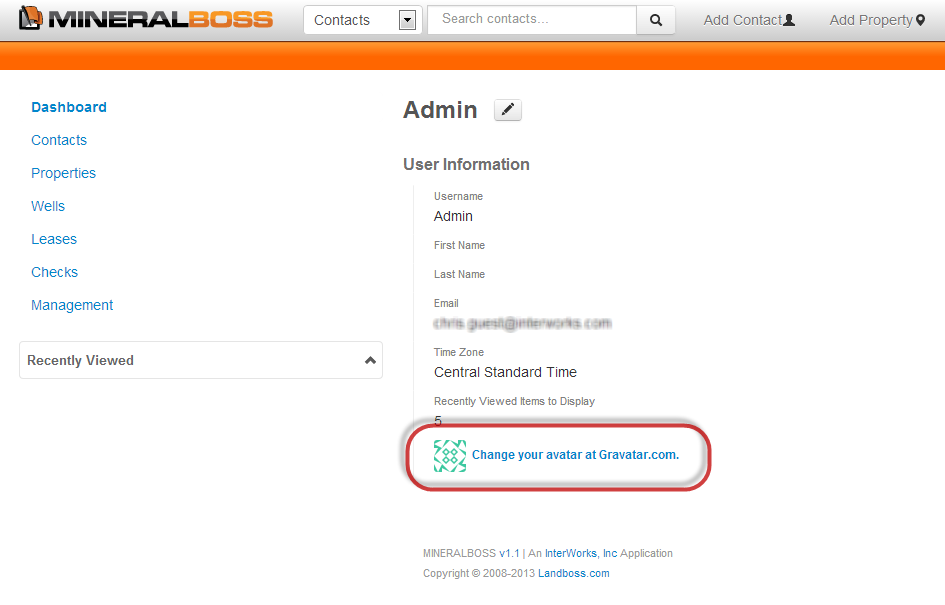
Task: Focus the Search contacts input field
Action: 531,20
